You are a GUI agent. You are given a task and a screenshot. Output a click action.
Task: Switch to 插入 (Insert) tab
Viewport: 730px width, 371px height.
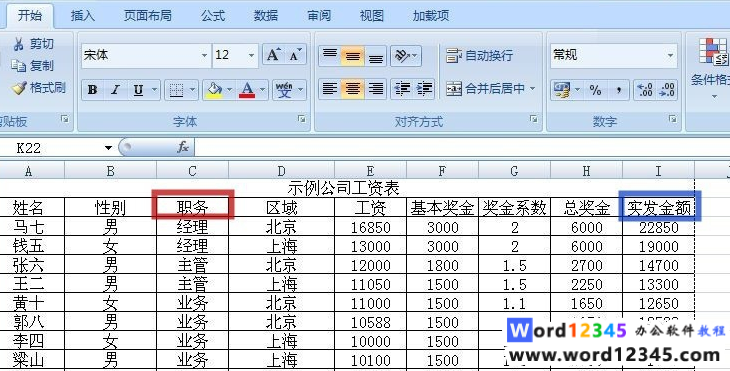click(82, 16)
